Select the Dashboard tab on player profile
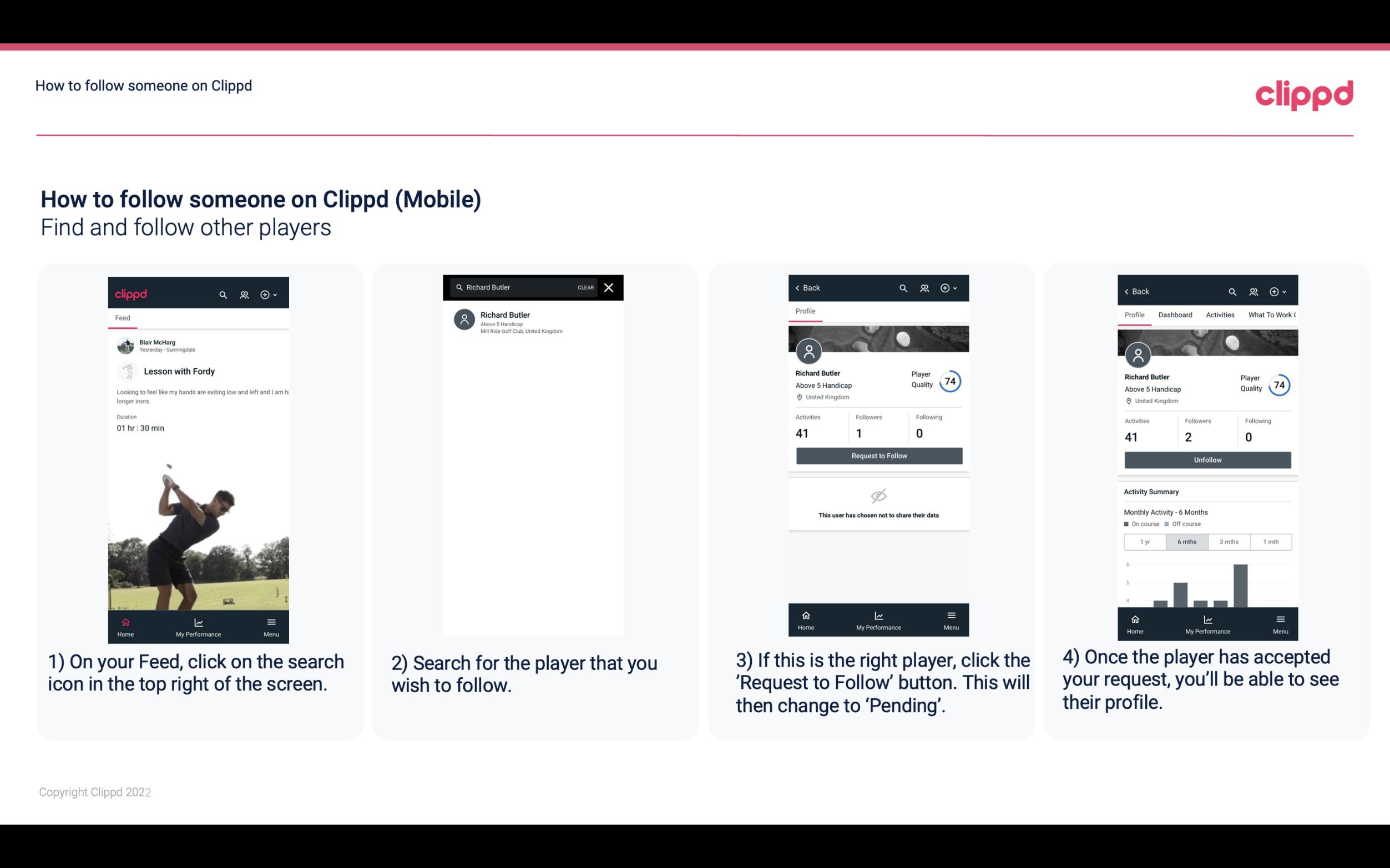The image size is (1390, 868). click(1175, 314)
